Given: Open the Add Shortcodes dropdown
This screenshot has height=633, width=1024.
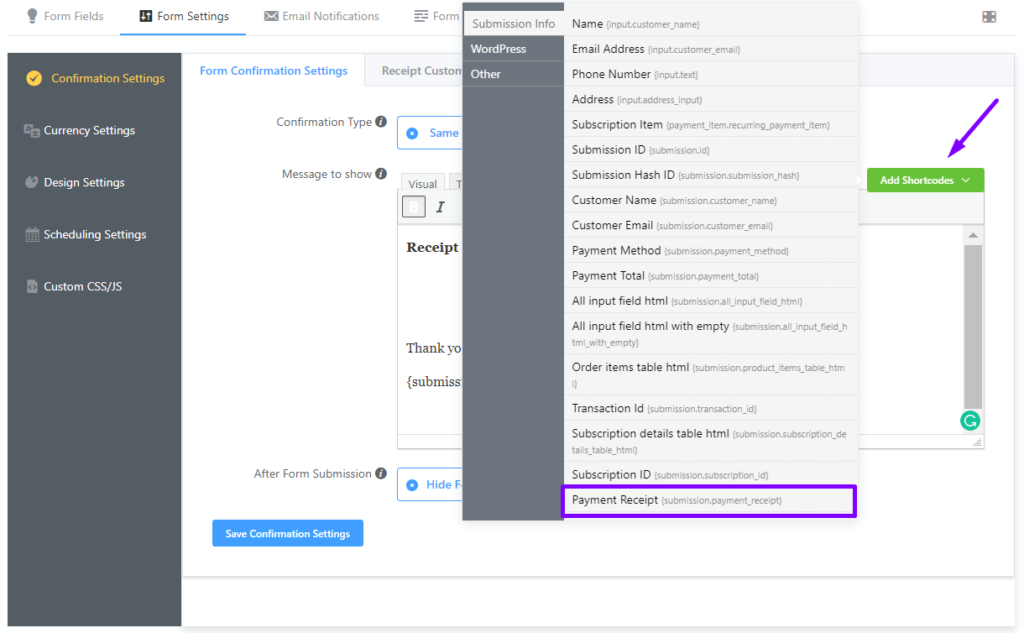Looking at the screenshot, I should click(x=925, y=180).
